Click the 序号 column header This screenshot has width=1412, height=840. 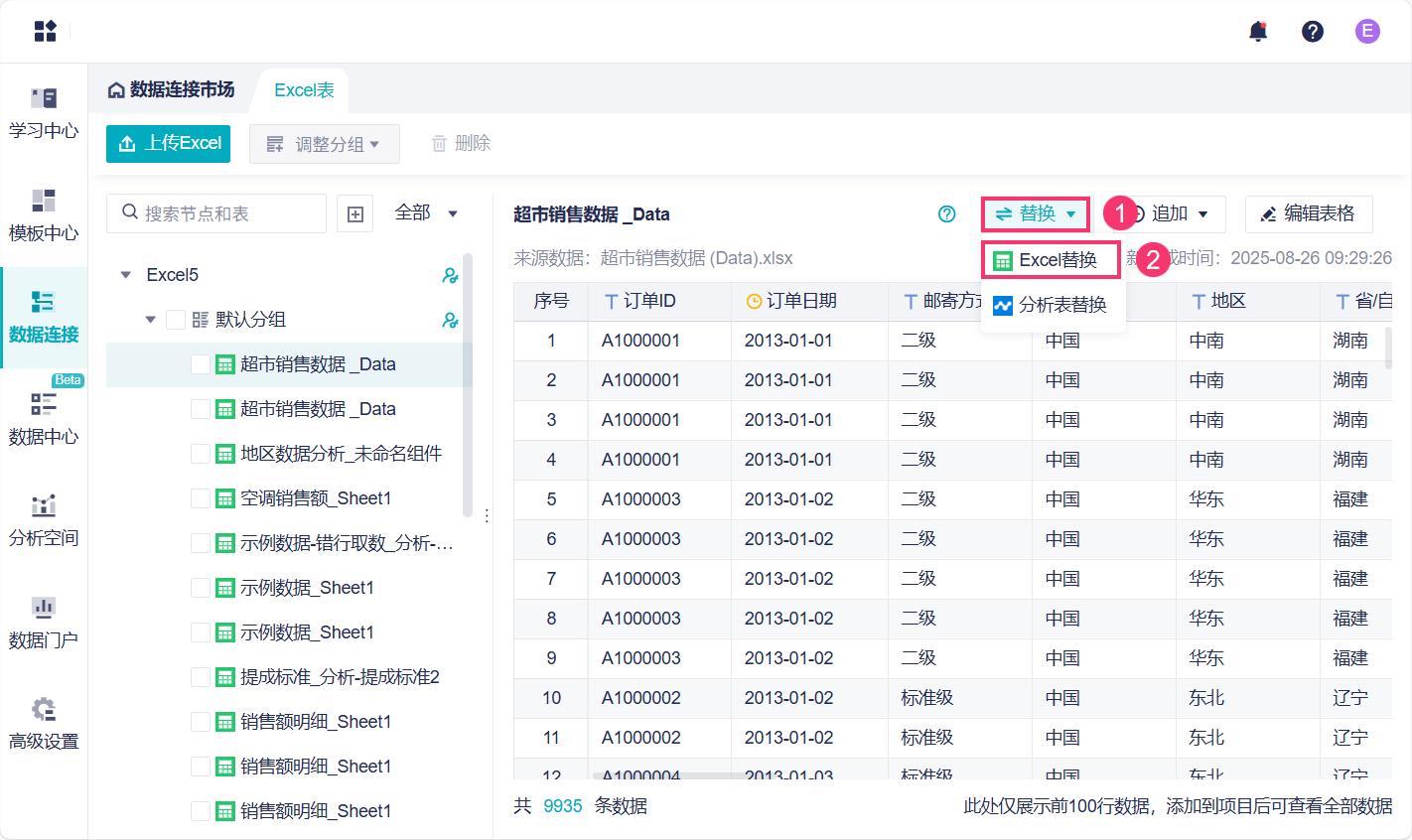[x=551, y=301]
